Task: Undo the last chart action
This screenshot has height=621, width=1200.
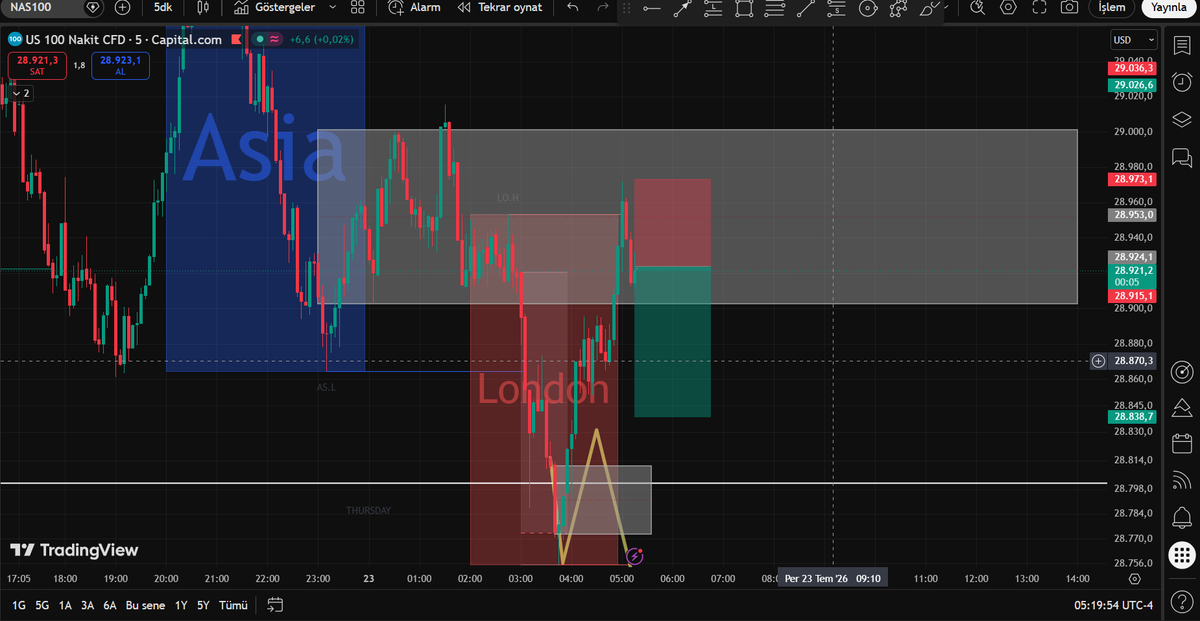Action: click(x=572, y=7)
